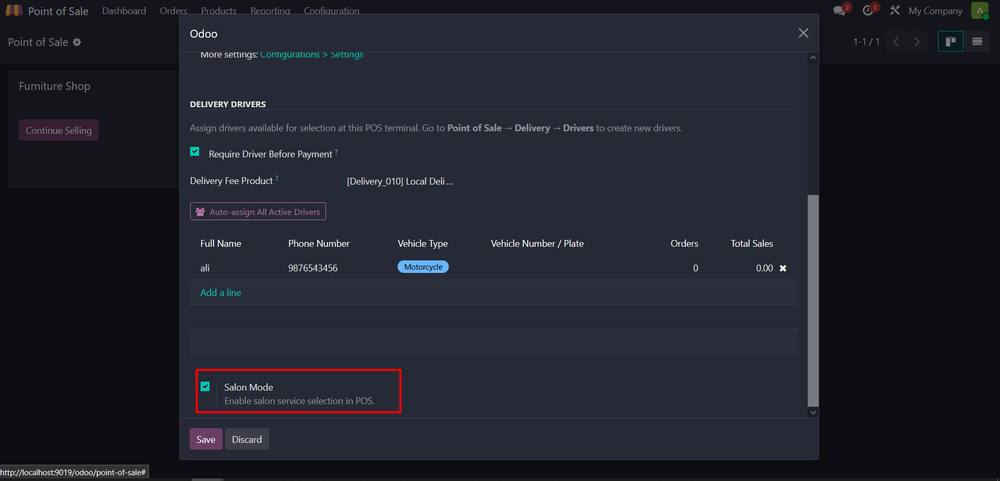Sort by Orders column header
This screenshot has width=1000, height=481.
tap(684, 244)
